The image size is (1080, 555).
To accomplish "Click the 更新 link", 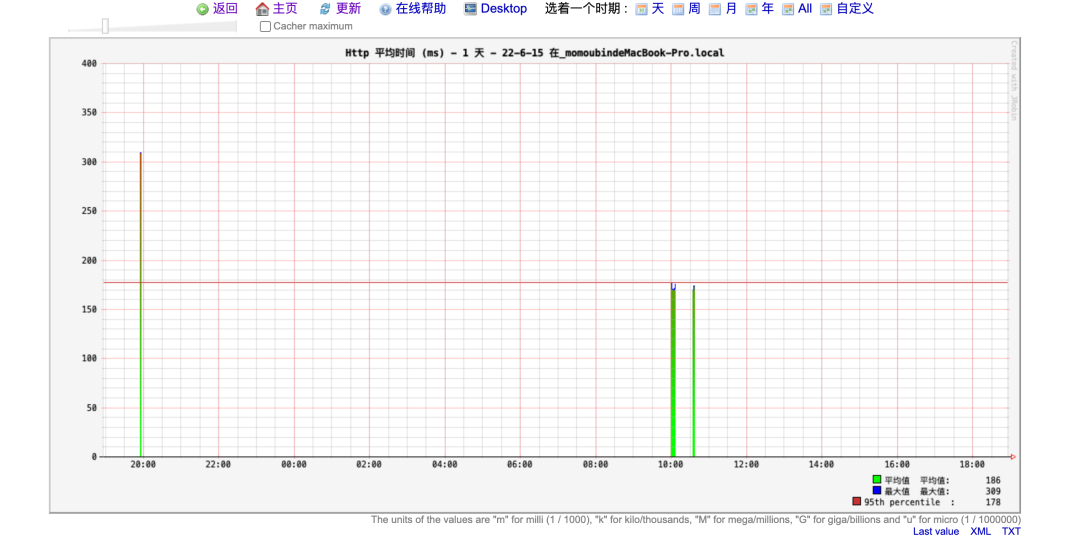I will point(349,8).
